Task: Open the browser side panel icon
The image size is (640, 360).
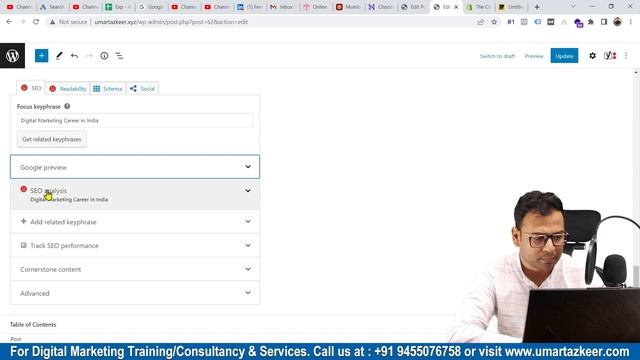Action: (604, 22)
